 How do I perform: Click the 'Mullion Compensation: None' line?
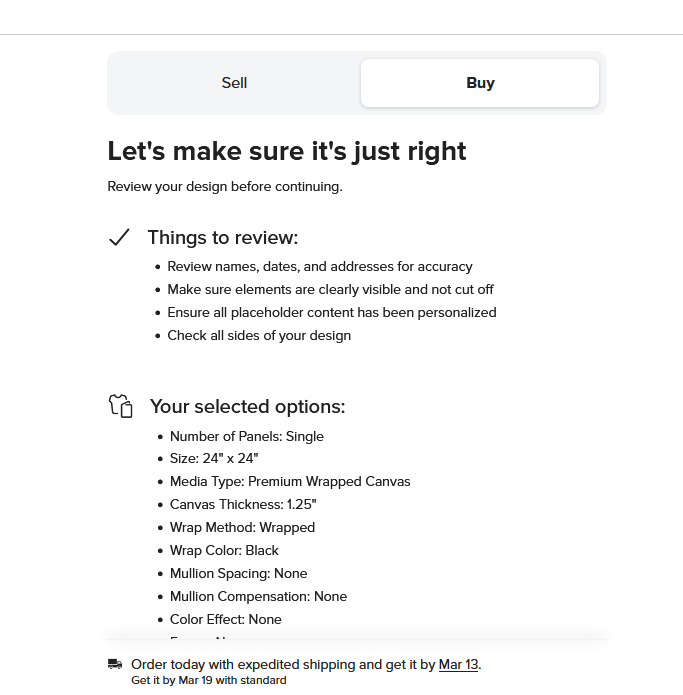(x=258, y=597)
